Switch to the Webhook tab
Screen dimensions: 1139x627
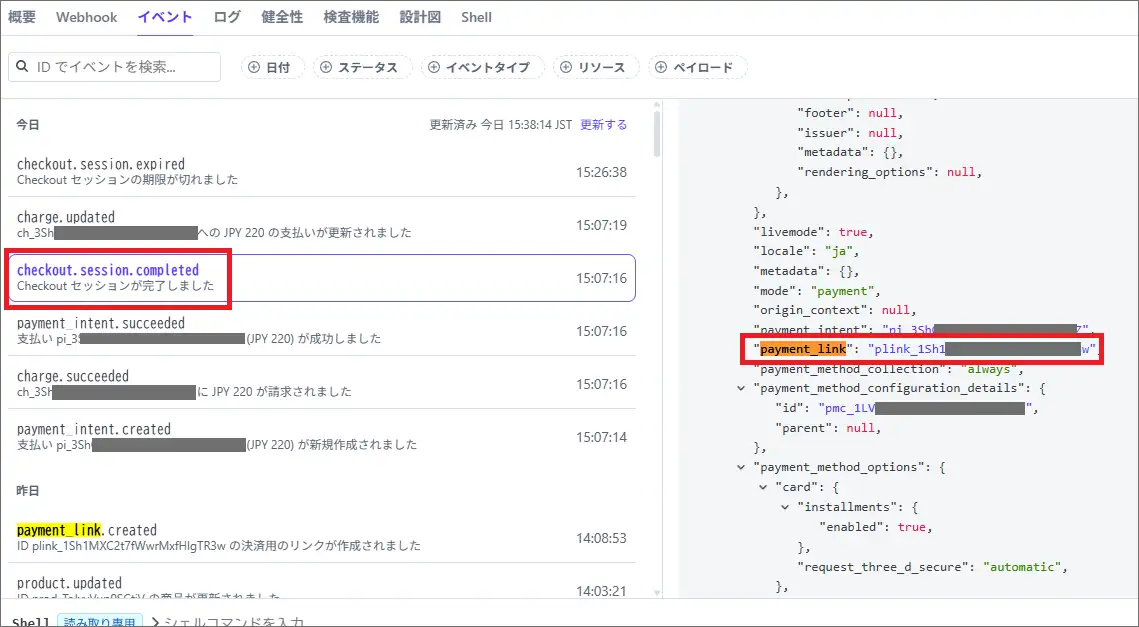(x=86, y=17)
